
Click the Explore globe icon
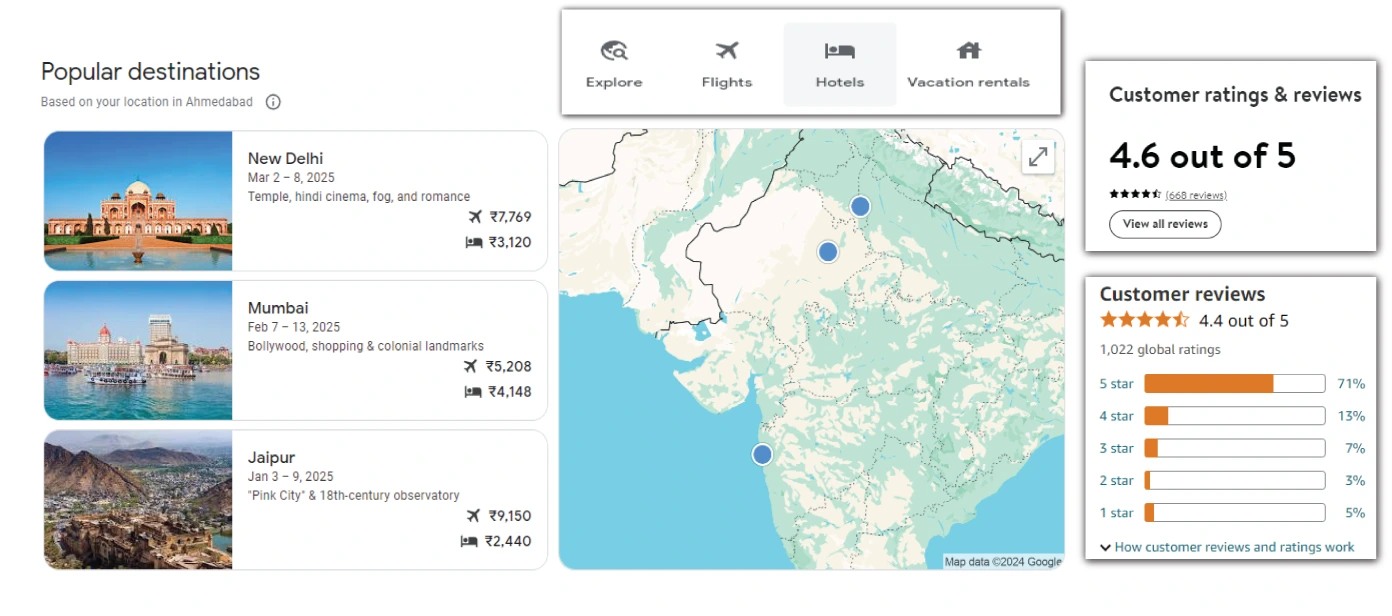pyautogui.click(x=614, y=51)
